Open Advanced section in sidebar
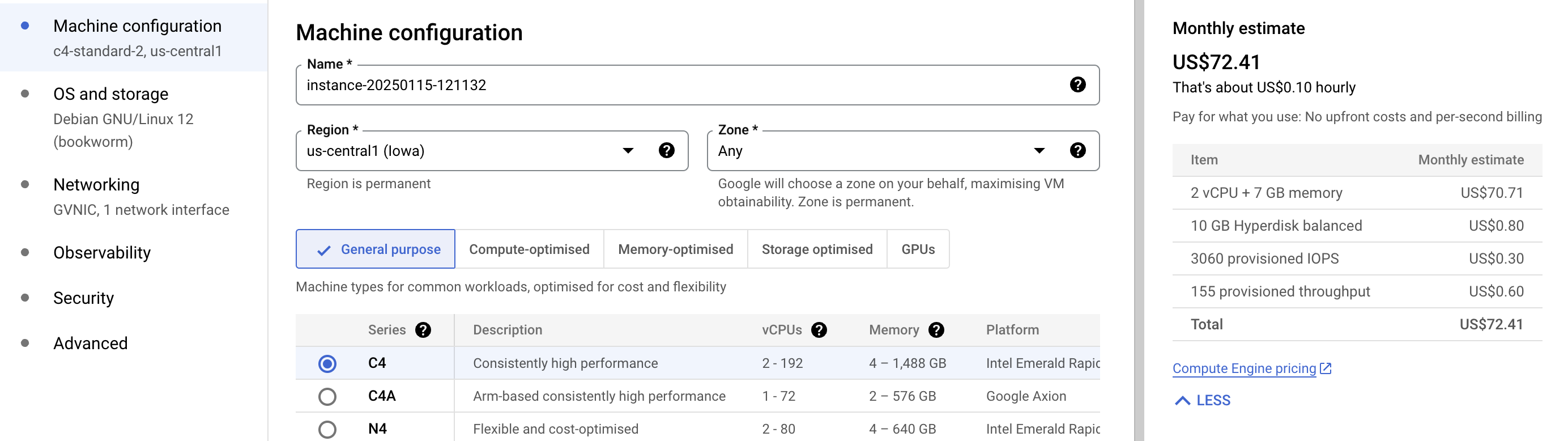 (x=91, y=343)
